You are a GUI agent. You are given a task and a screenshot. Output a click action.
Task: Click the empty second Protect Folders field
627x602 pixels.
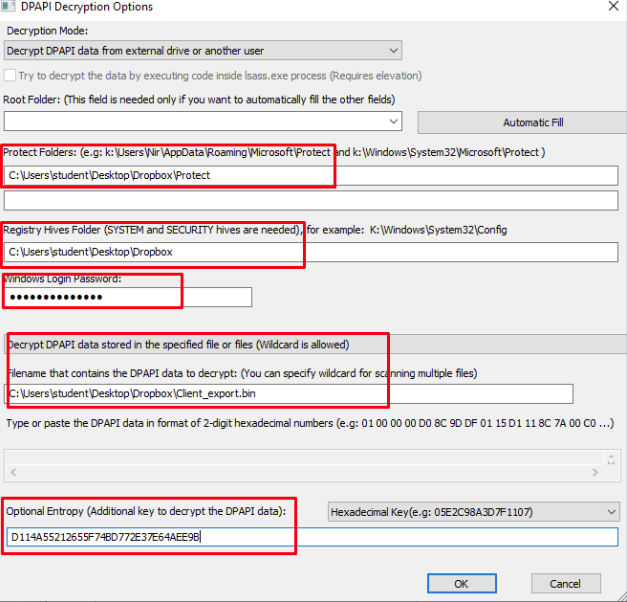click(312, 200)
